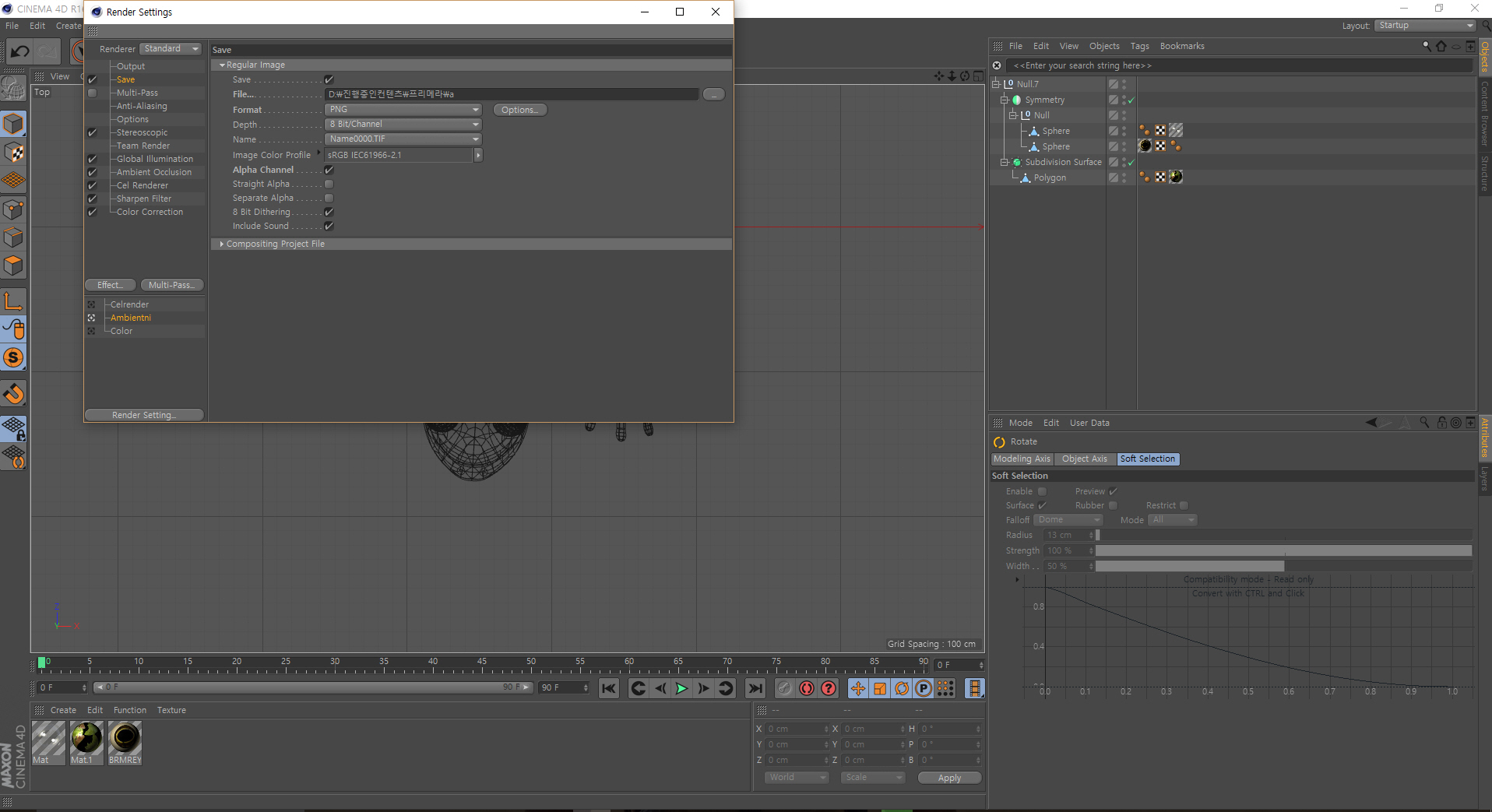
Task: Open the Format PNG dropdown
Action: point(403,110)
